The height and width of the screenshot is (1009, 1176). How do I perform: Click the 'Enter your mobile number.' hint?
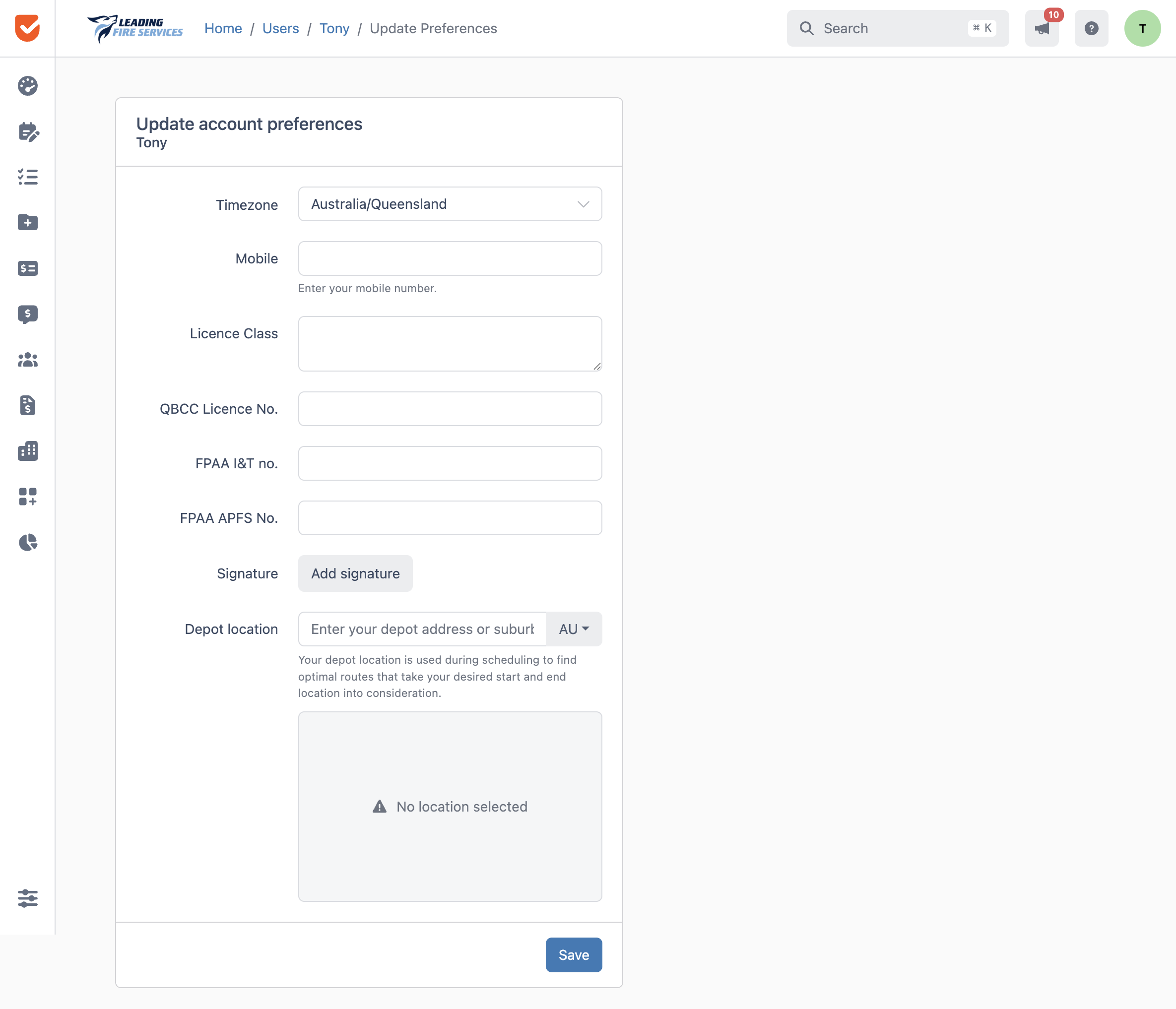(x=367, y=288)
